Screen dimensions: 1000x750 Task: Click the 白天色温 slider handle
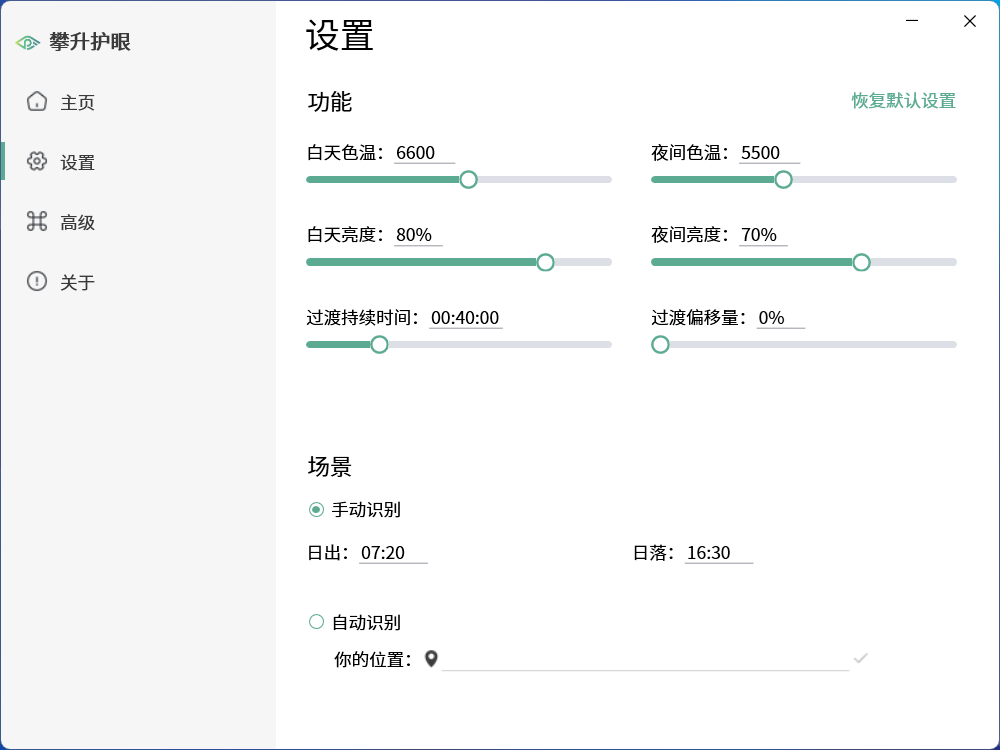[468, 180]
